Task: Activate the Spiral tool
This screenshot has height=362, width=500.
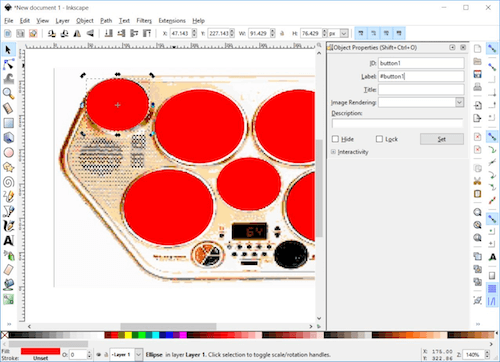Action: [9, 182]
